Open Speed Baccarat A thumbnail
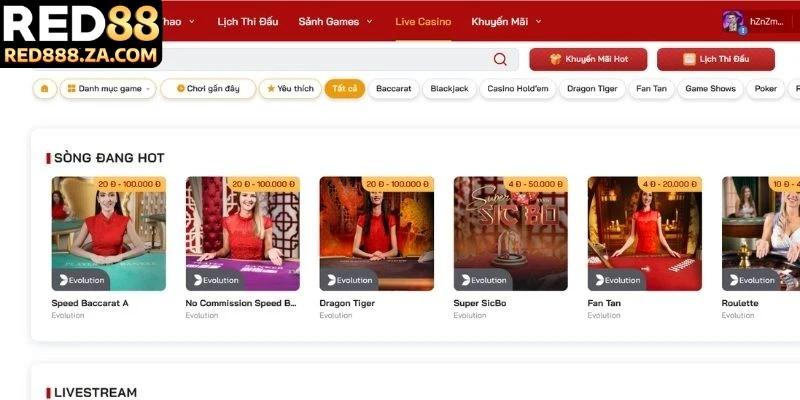The image size is (800, 400). tap(109, 234)
